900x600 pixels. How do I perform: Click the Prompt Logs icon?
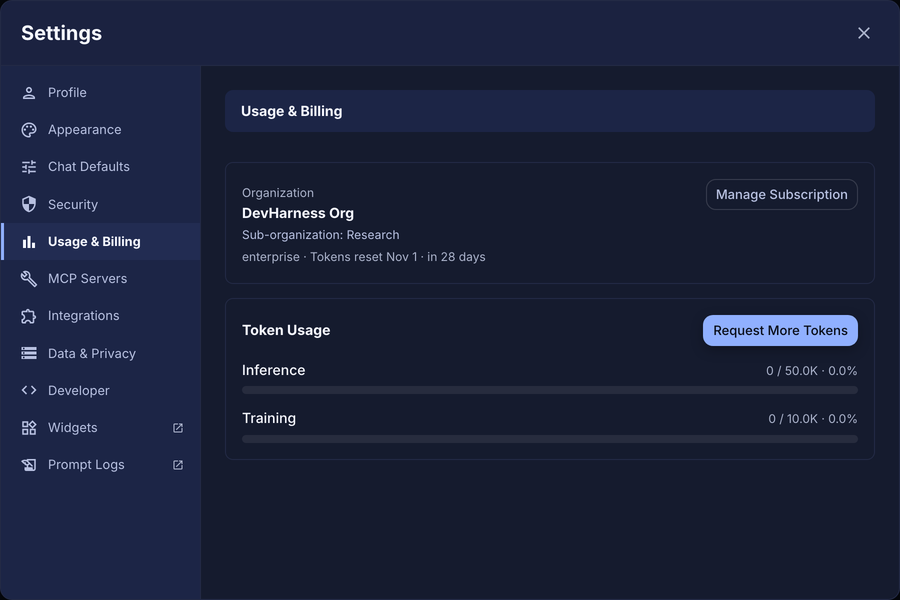29,464
